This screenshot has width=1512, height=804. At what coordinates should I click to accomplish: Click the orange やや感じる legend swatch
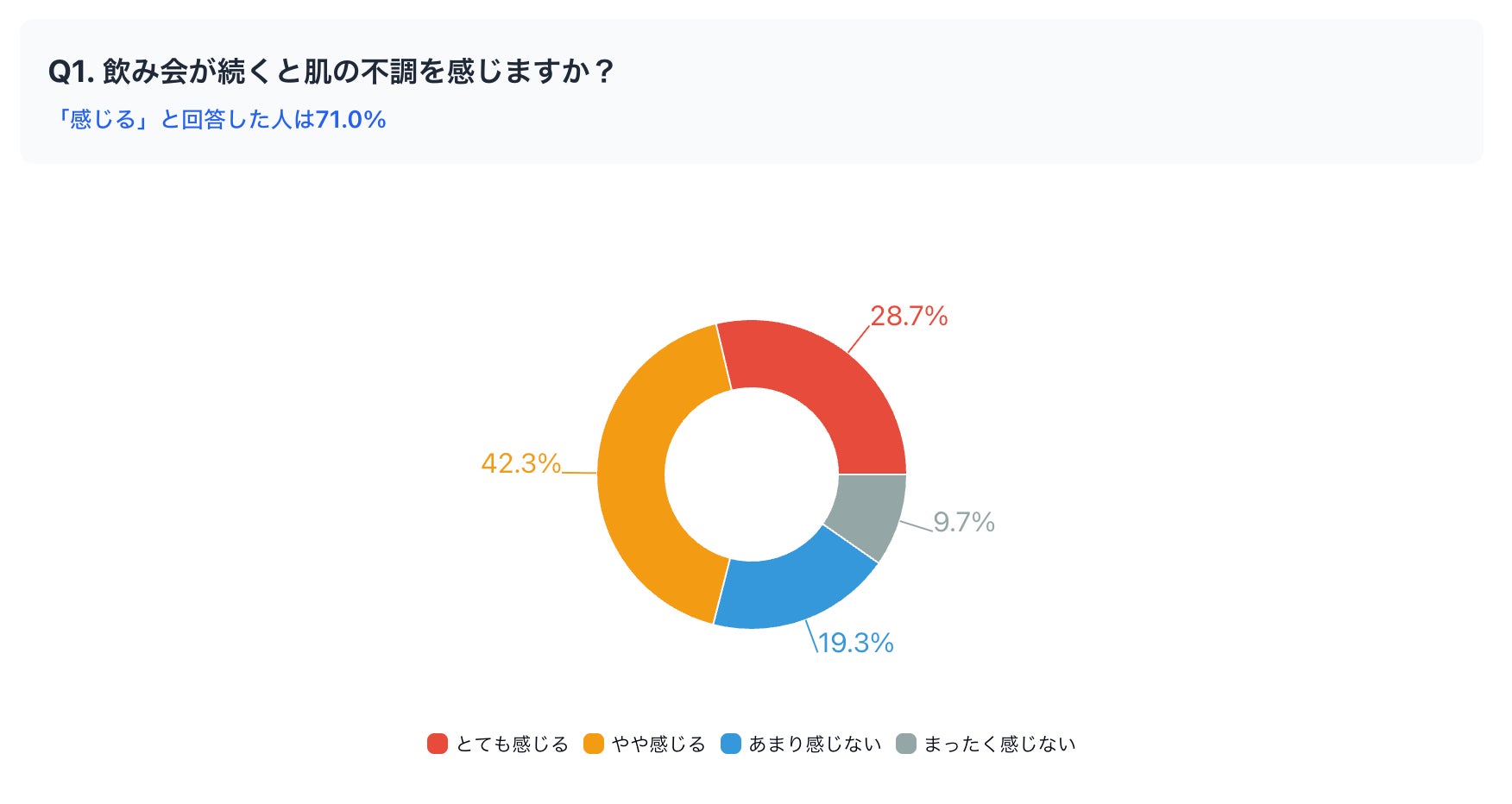[x=594, y=744]
